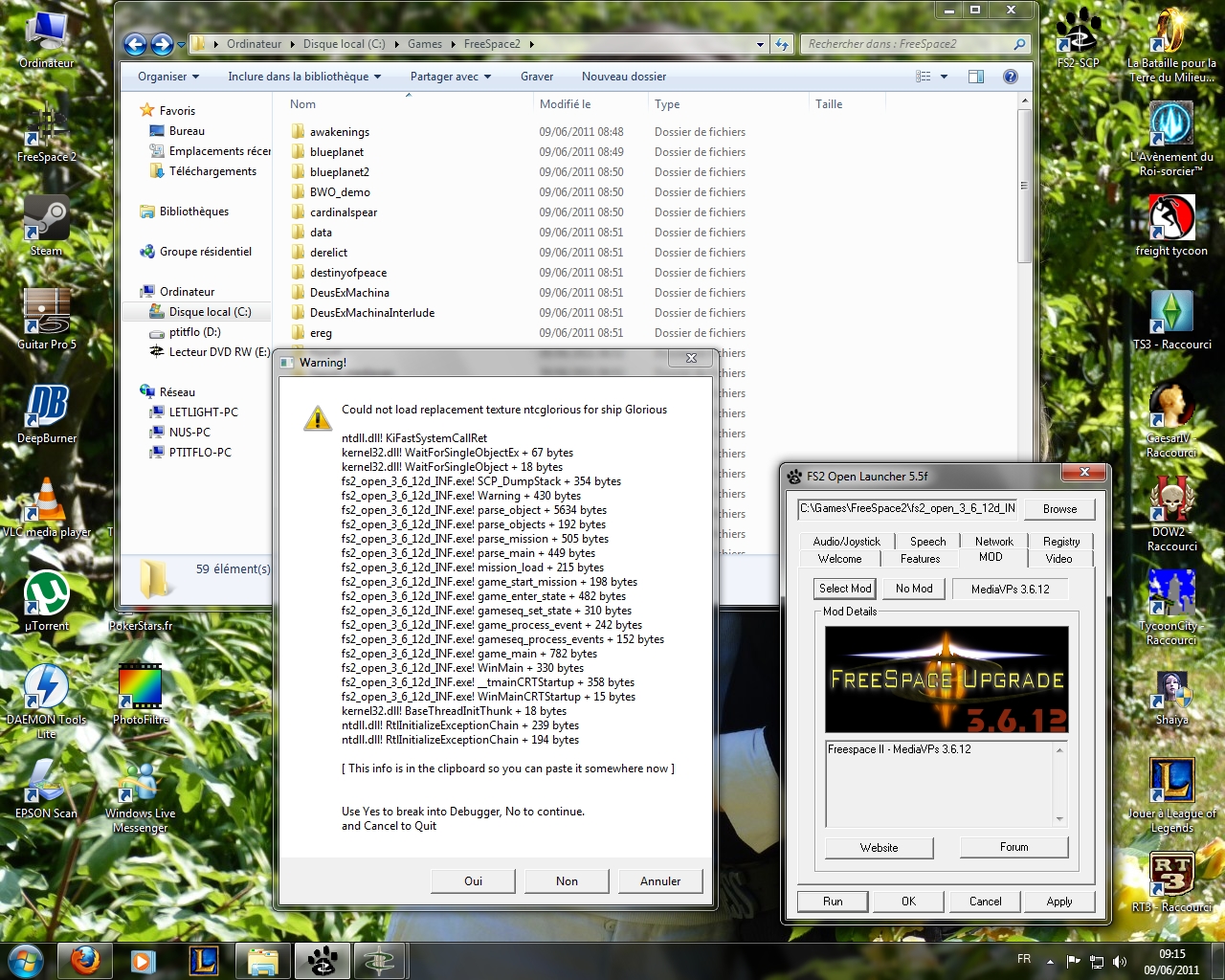Launch the Jouer à League of Legends shortcut
Screen dimensions: 1225x980
[1171, 796]
